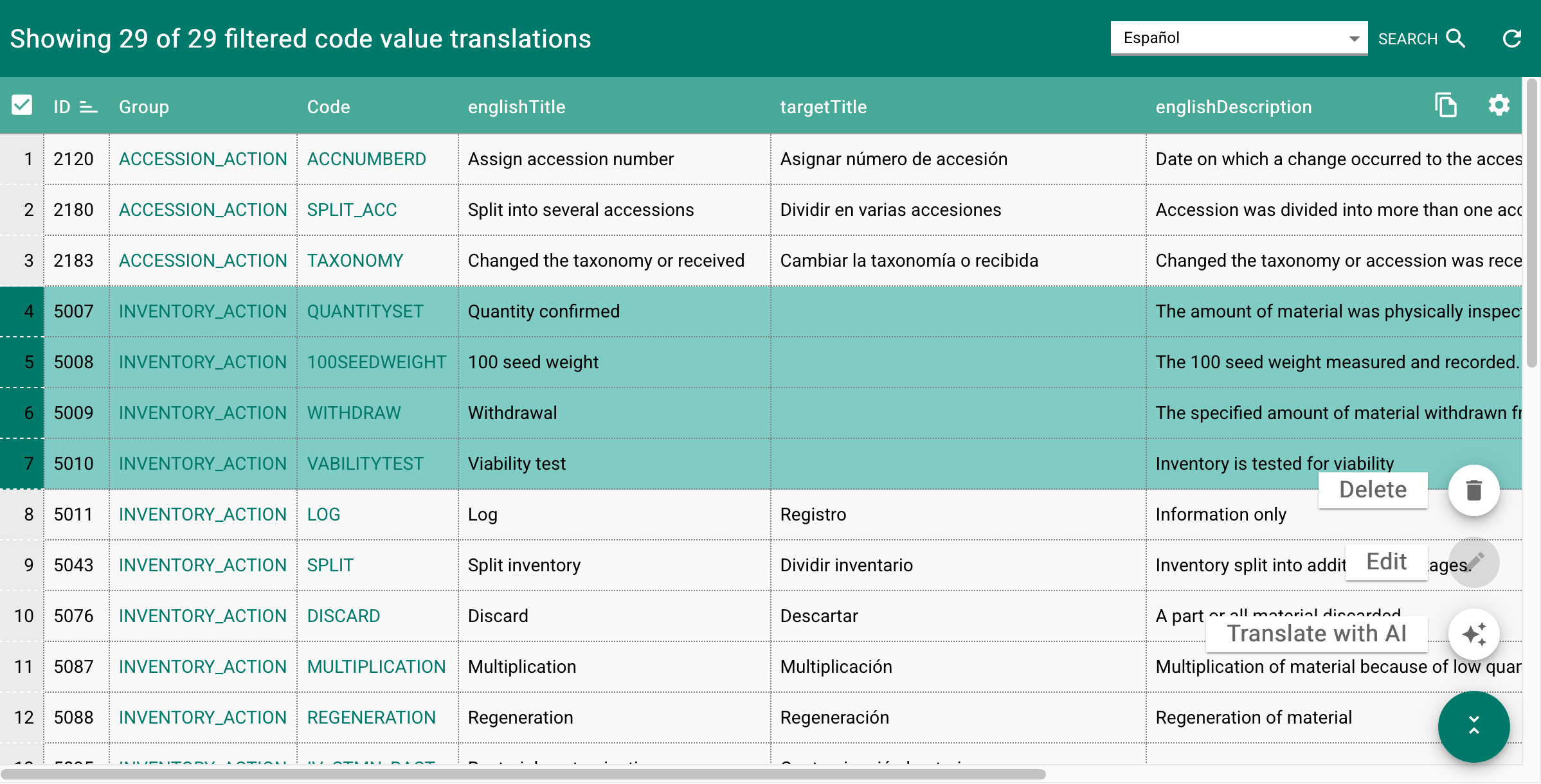Click the 'Dividir inventario' cell
This screenshot has width=1541, height=784.
point(959,565)
